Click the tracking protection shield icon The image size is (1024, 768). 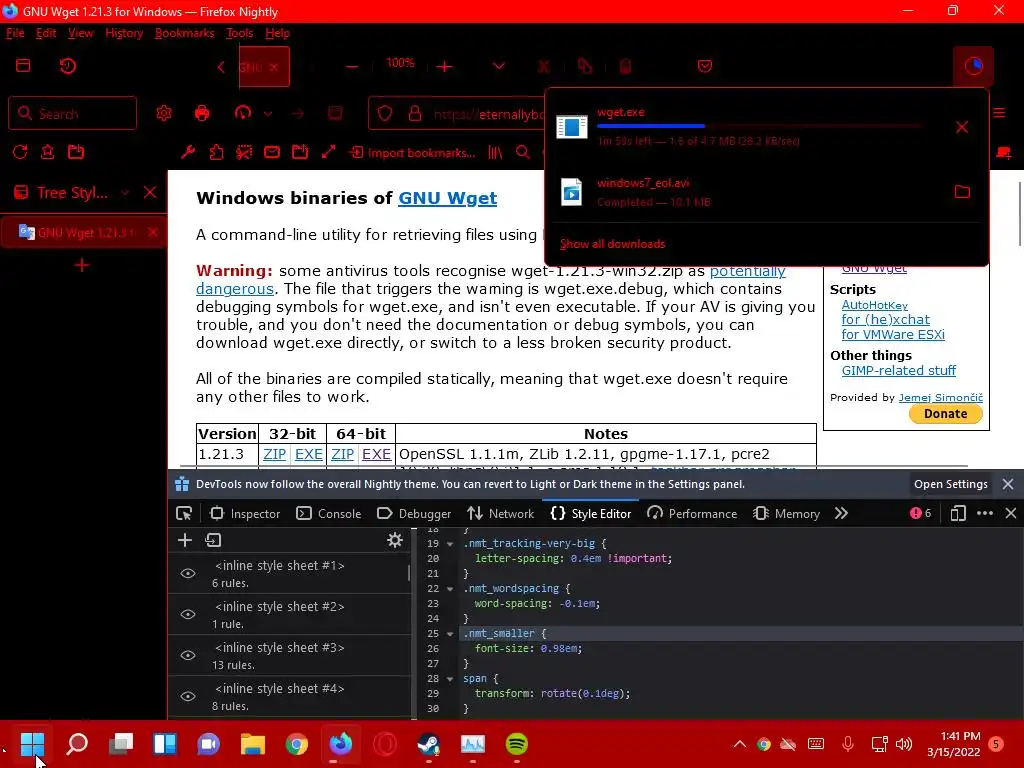pos(385,114)
